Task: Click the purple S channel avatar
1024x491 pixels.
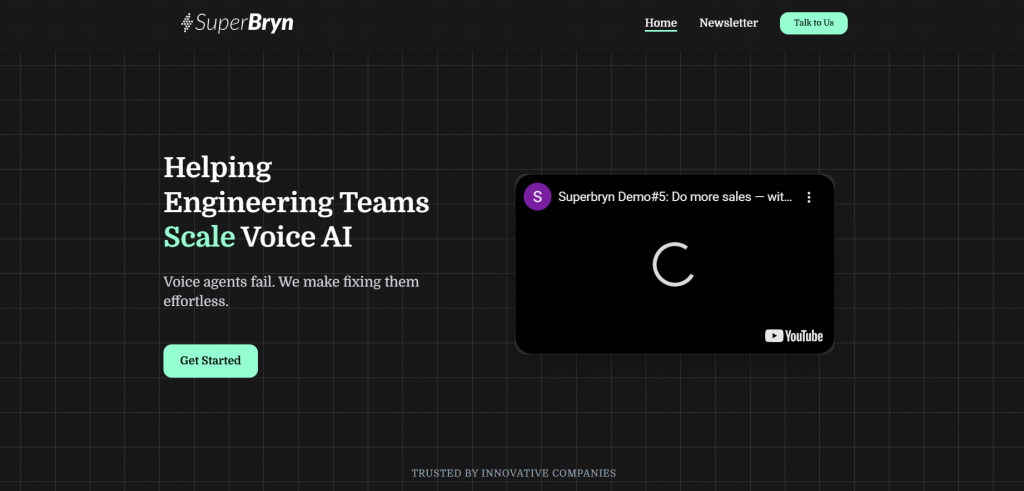Action: [537, 197]
